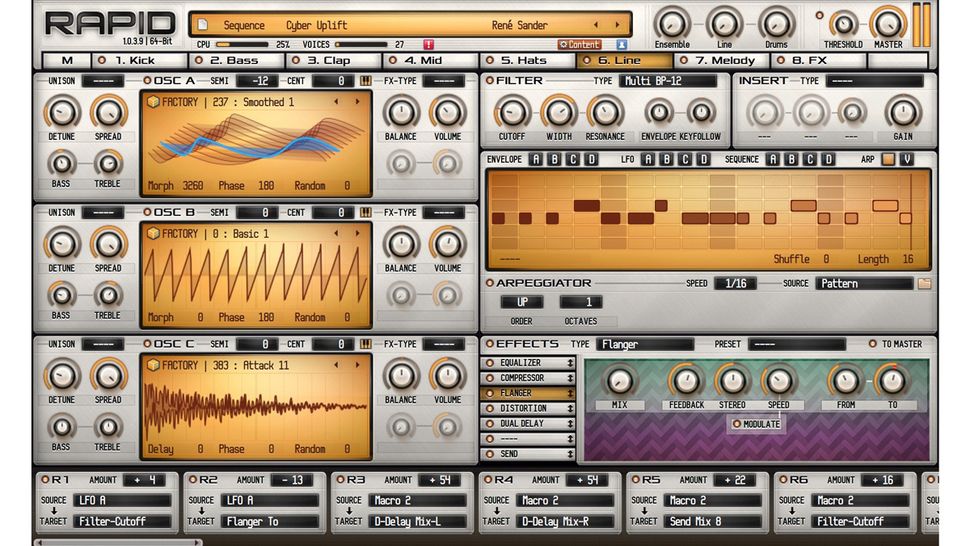Click the OSC A SEMI value field

pos(256,81)
